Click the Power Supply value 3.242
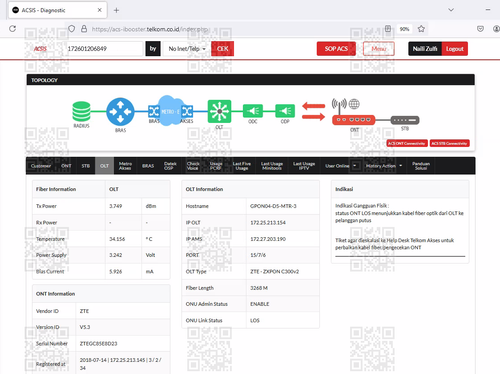Viewport: 500px width, 374px height. click(115, 255)
